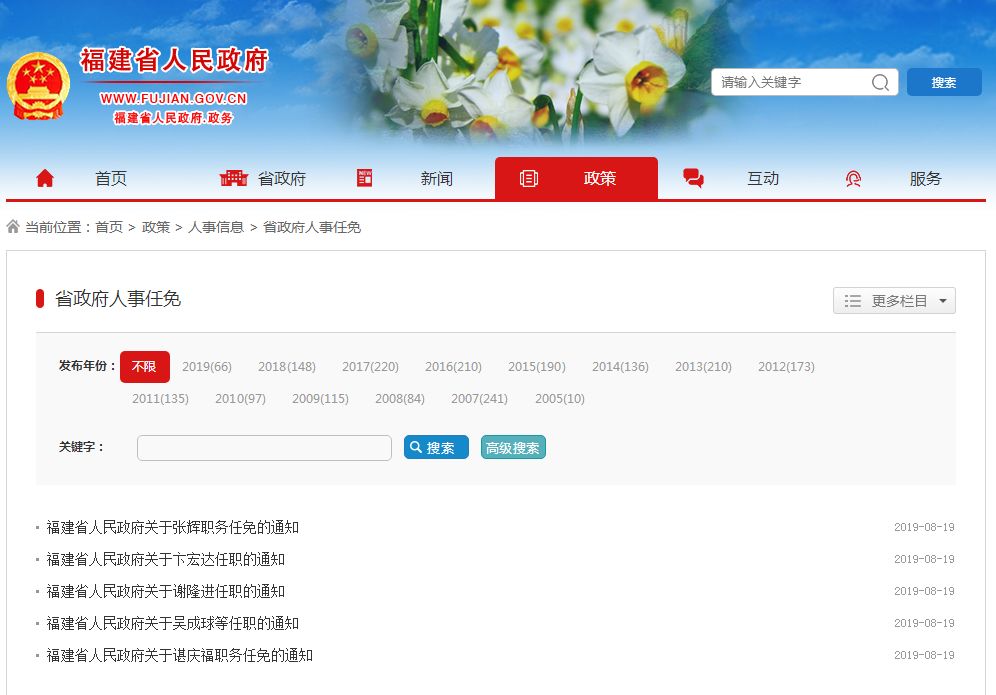Viewport: 996px width, 695px height.
Task: Go to 首页 in the breadcrumb
Action: [x=109, y=227]
